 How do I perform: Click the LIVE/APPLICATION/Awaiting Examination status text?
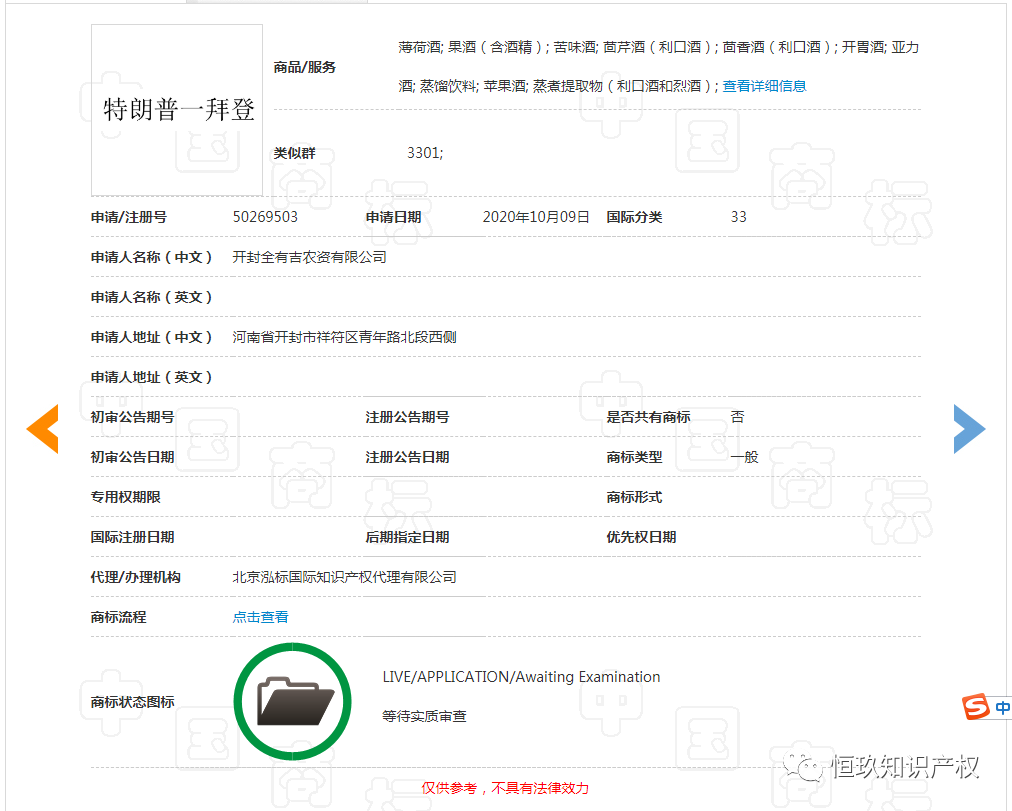(x=521, y=677)
